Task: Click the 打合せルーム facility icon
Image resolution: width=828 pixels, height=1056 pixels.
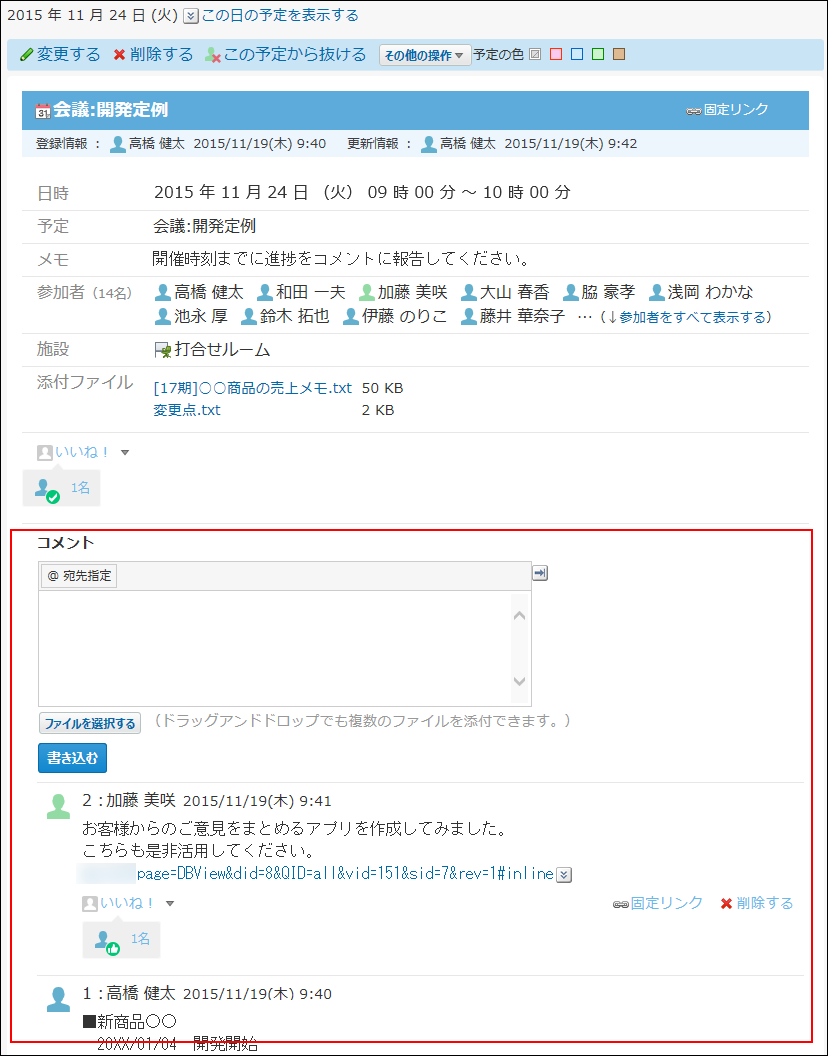Action: click(x=162, y=350)
